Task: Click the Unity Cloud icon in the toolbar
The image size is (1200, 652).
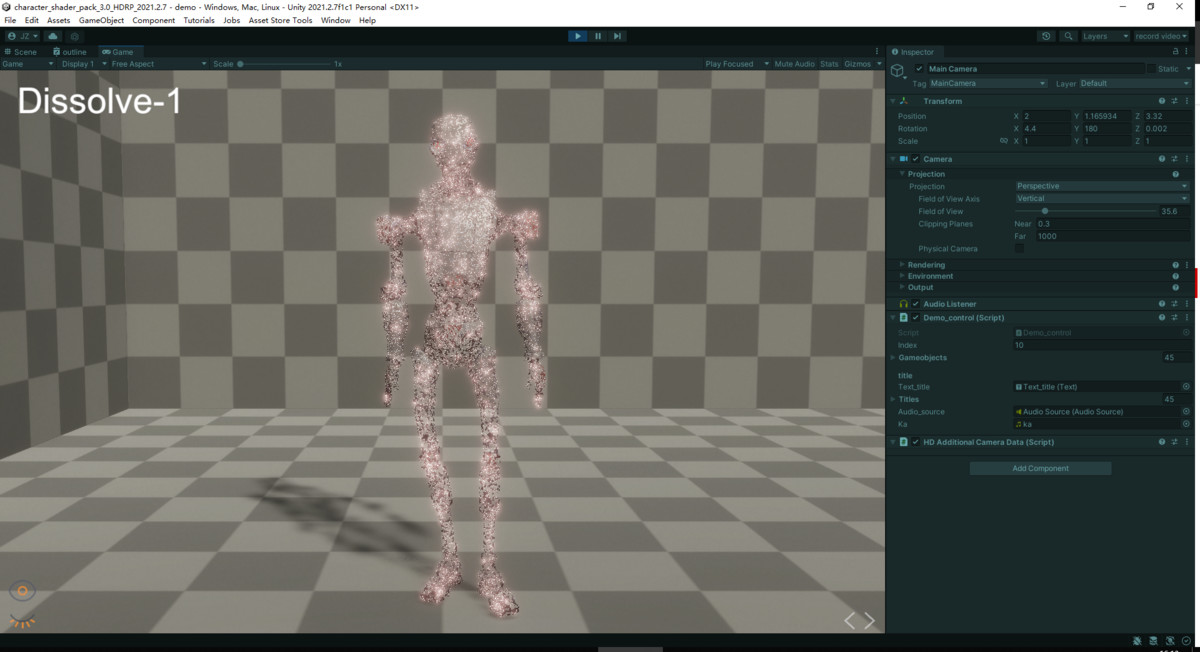Action: tap(52, 35)
